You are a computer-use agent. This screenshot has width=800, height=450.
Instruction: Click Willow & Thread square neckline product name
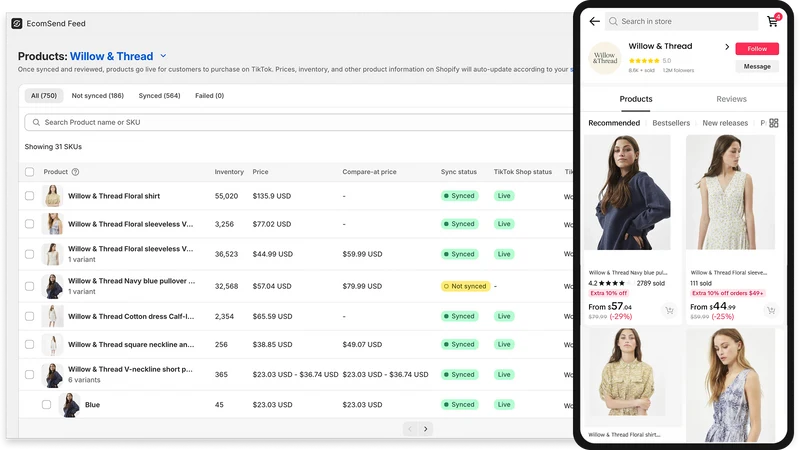[131, 344]
